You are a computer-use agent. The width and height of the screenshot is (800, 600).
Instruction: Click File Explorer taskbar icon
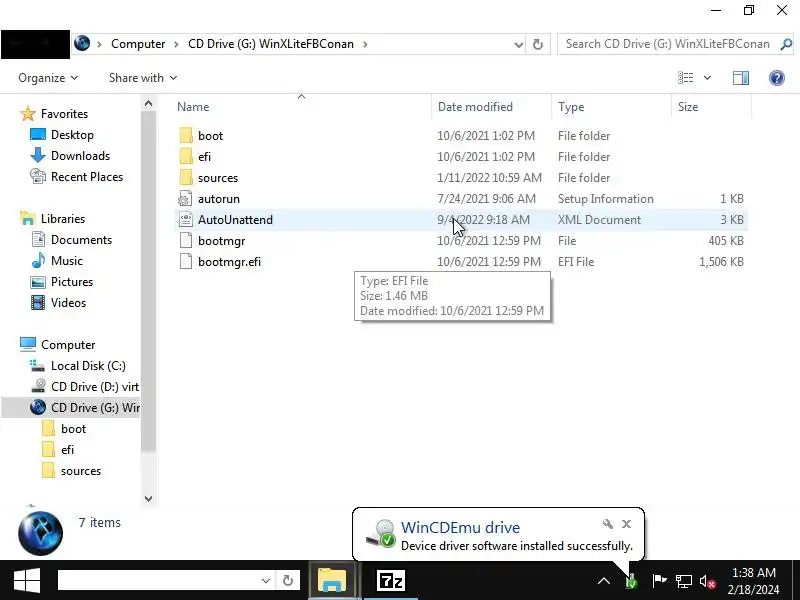332,581
